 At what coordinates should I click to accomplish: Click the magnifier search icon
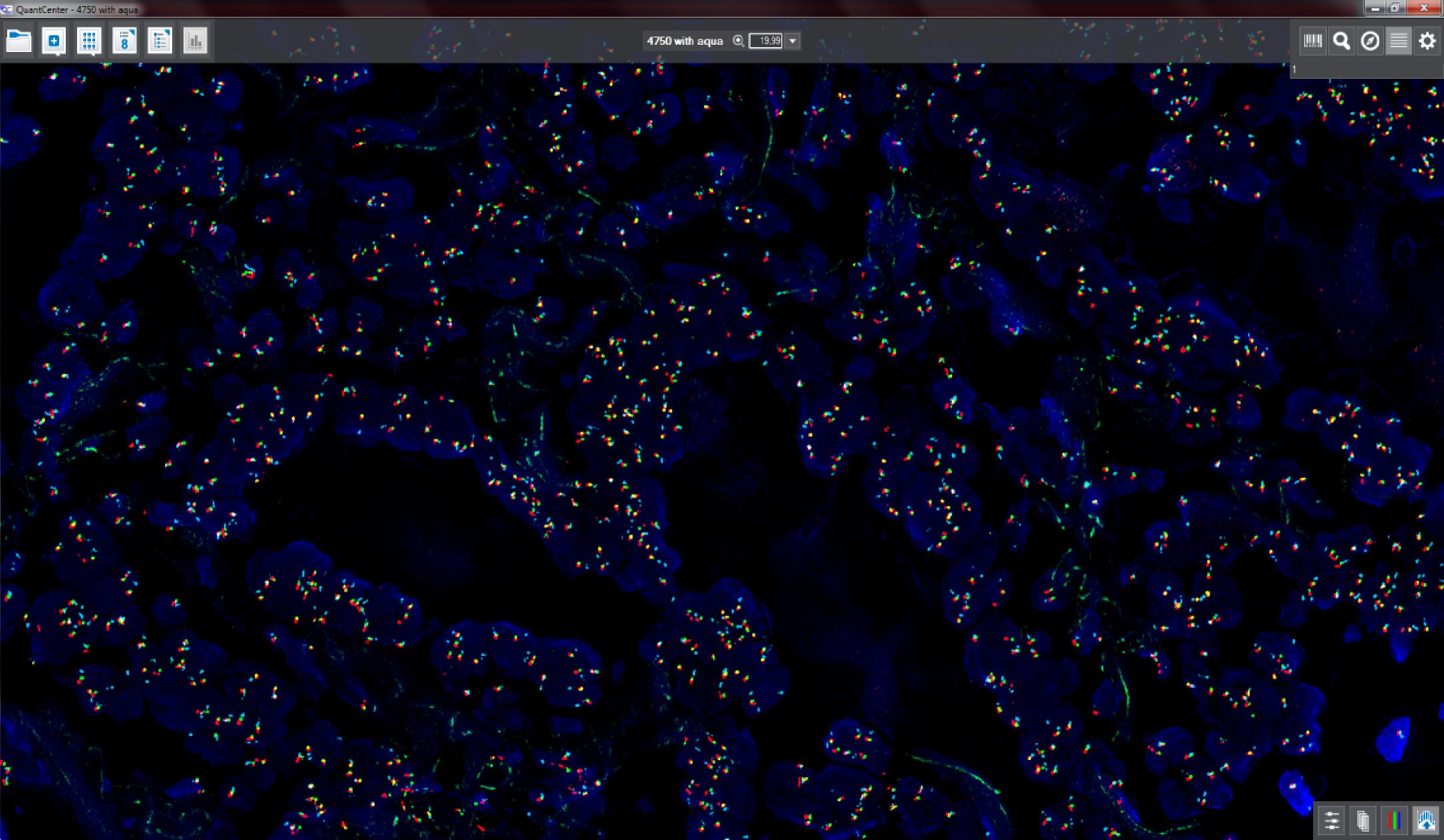pos(1341,41)
